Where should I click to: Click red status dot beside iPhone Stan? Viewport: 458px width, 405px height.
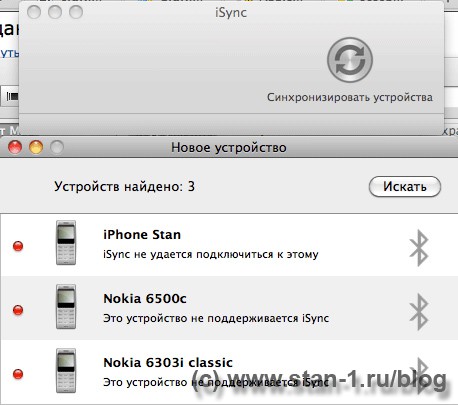pyautogui.click(x=18, y=246)
